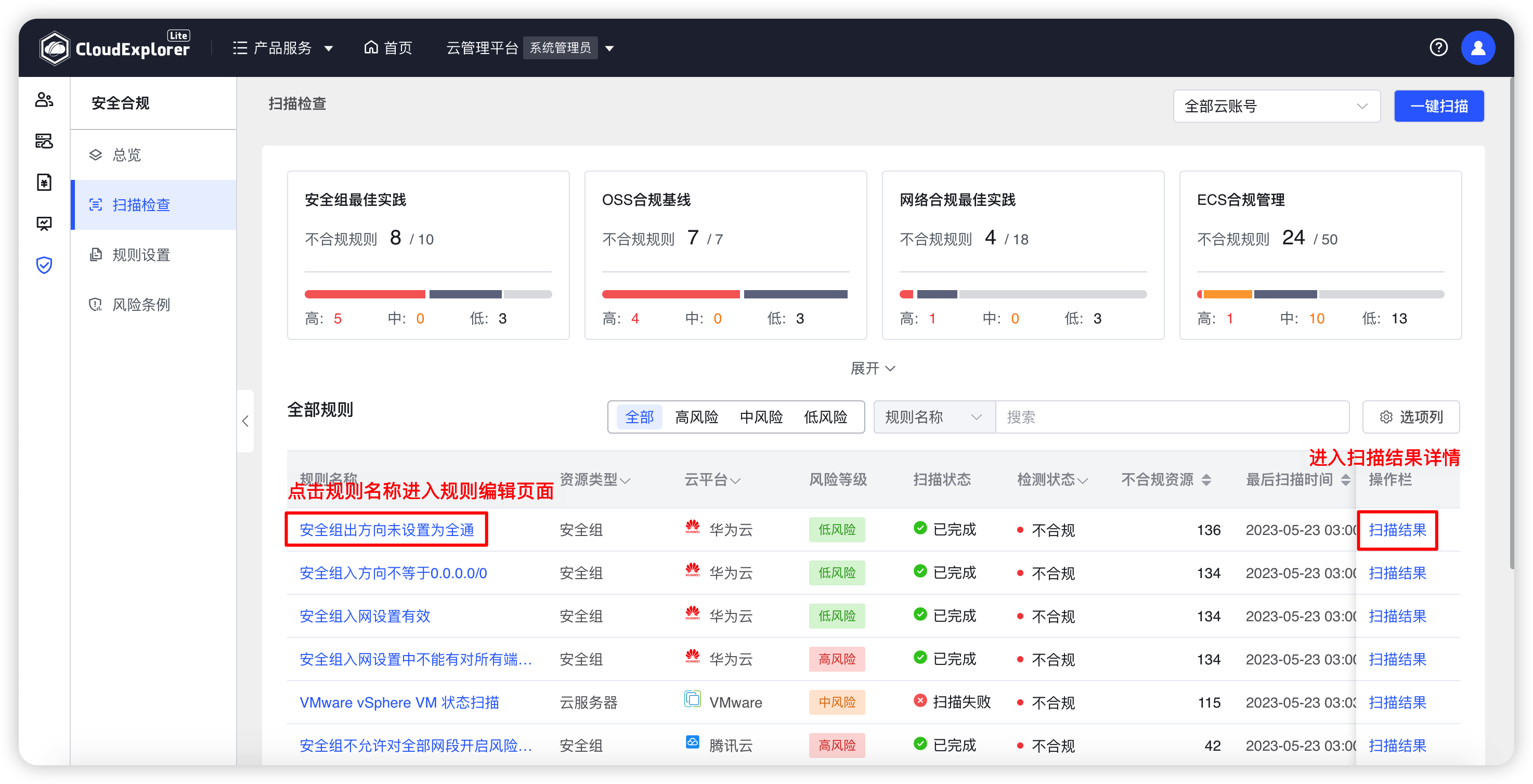
Task: Click the VMware platform icon
Action: (x=692, y=699)
